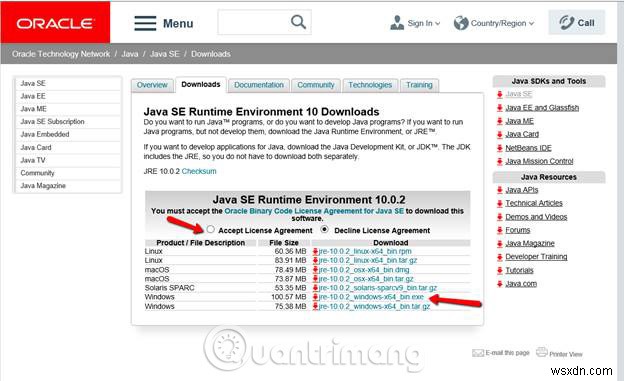Click the download arrow icon beside Forums
Screen dimensions: 624x381
[499, 230]
